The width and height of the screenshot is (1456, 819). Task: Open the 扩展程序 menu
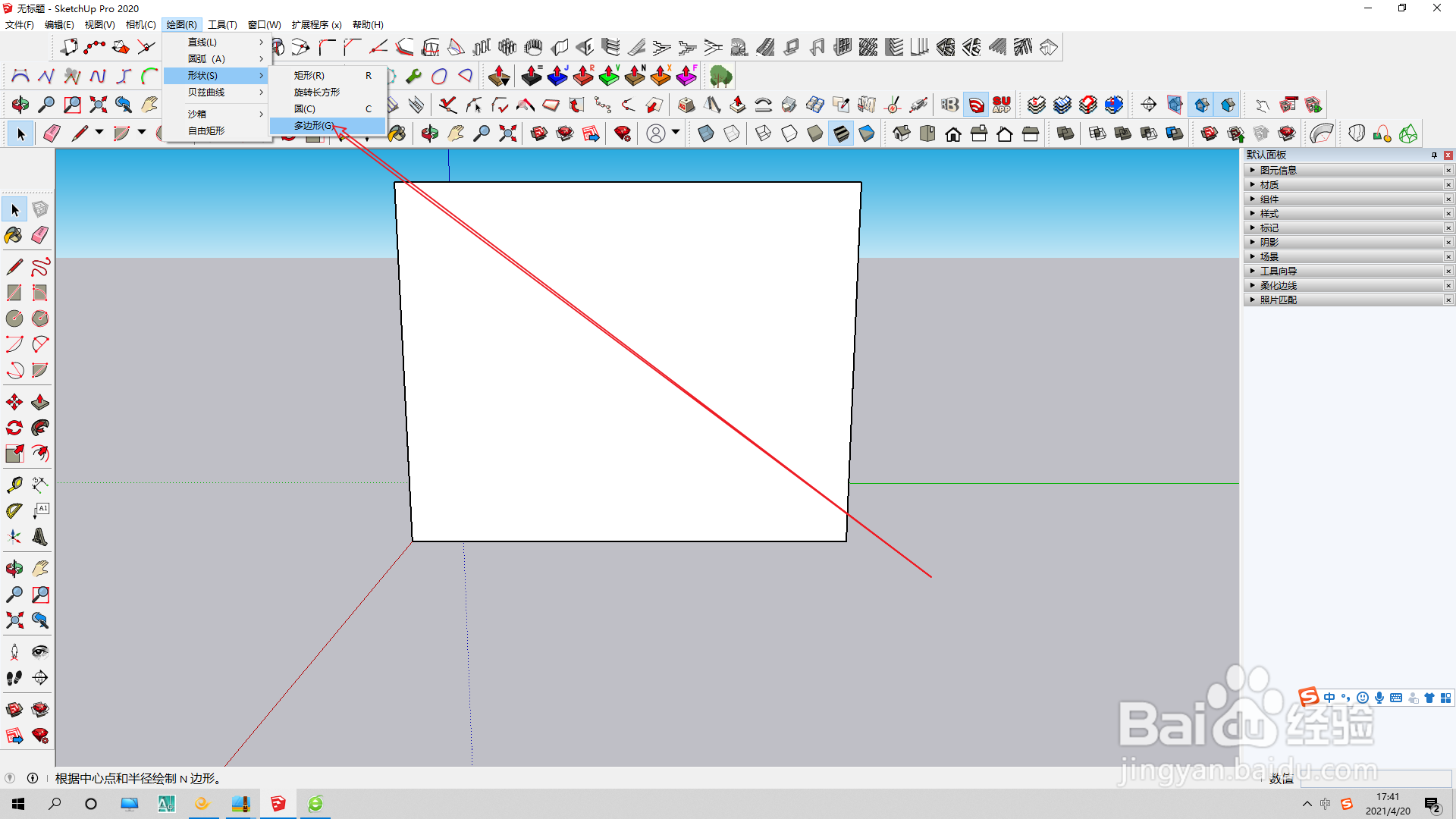tap(316, 25)
